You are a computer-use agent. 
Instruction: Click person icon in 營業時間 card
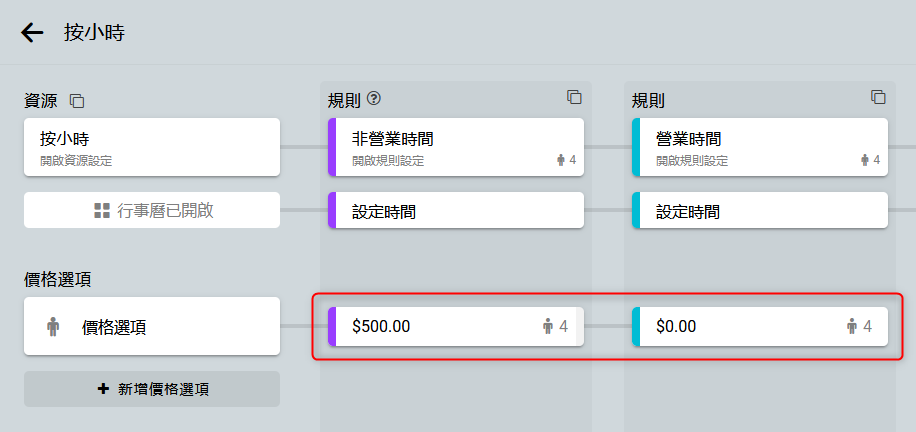point(866,160)
